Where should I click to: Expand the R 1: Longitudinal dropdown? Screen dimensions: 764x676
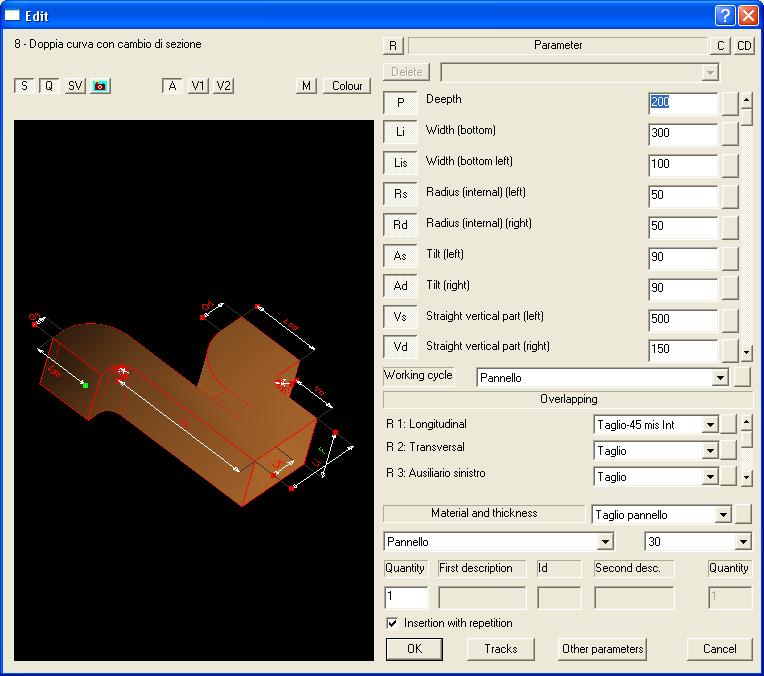pyautogui.click(x=710, y=425)
